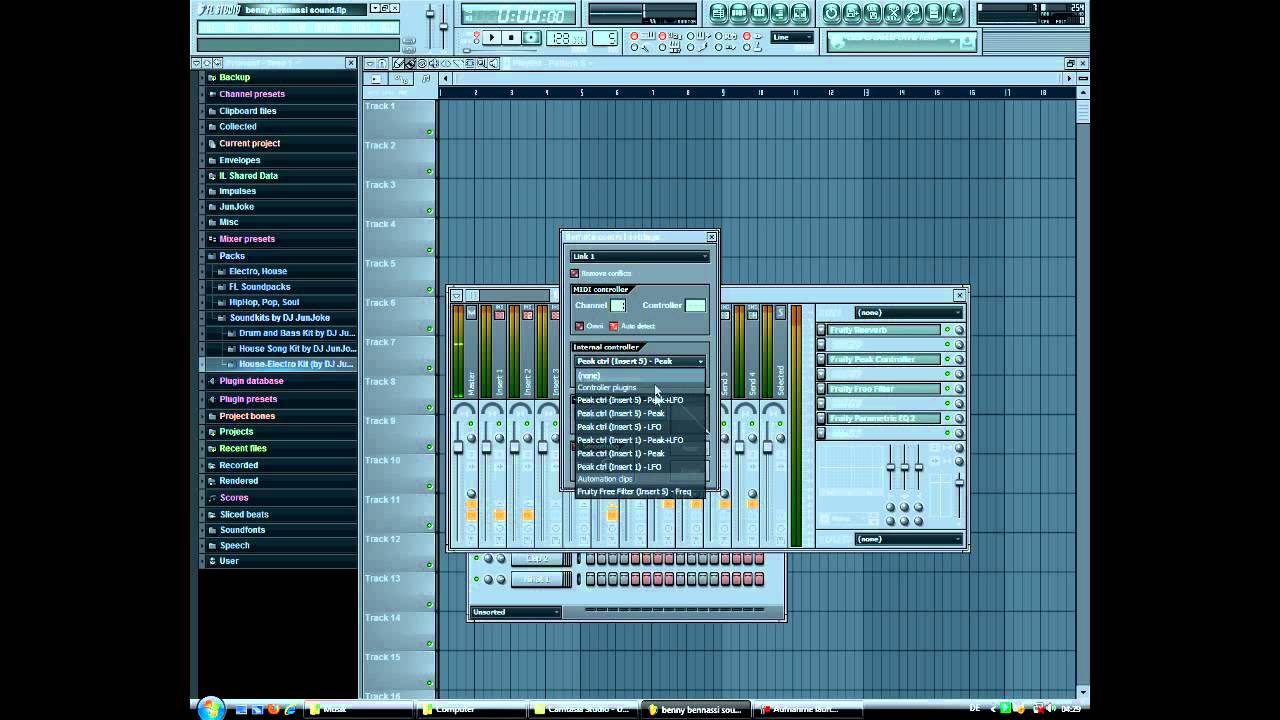Choose Peak ctrl (Insert 5) - Peak+LFO
This screenshot has width=1280, height=720.
coord(640,400)
